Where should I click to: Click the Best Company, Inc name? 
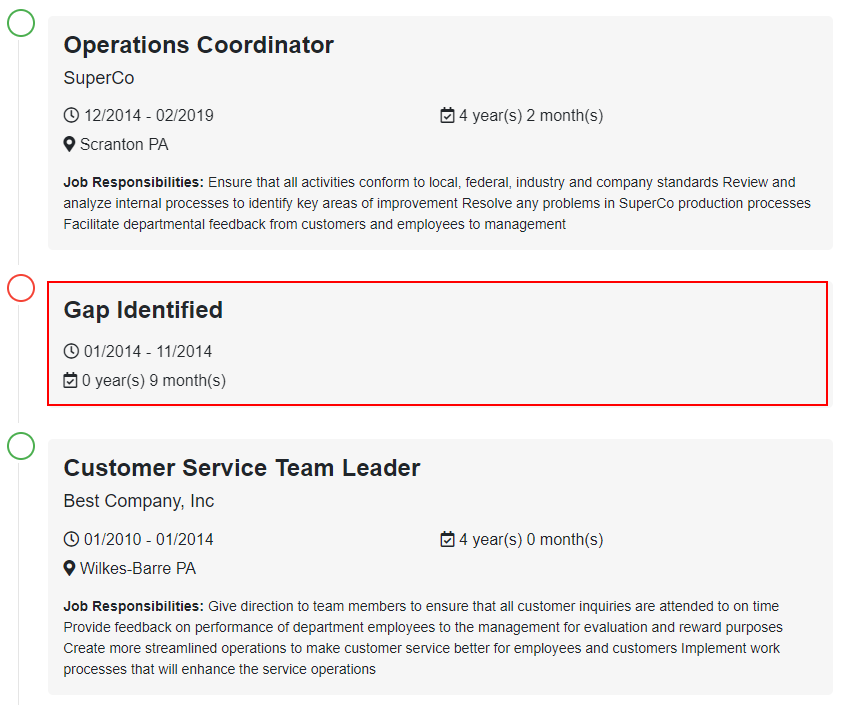139,501
